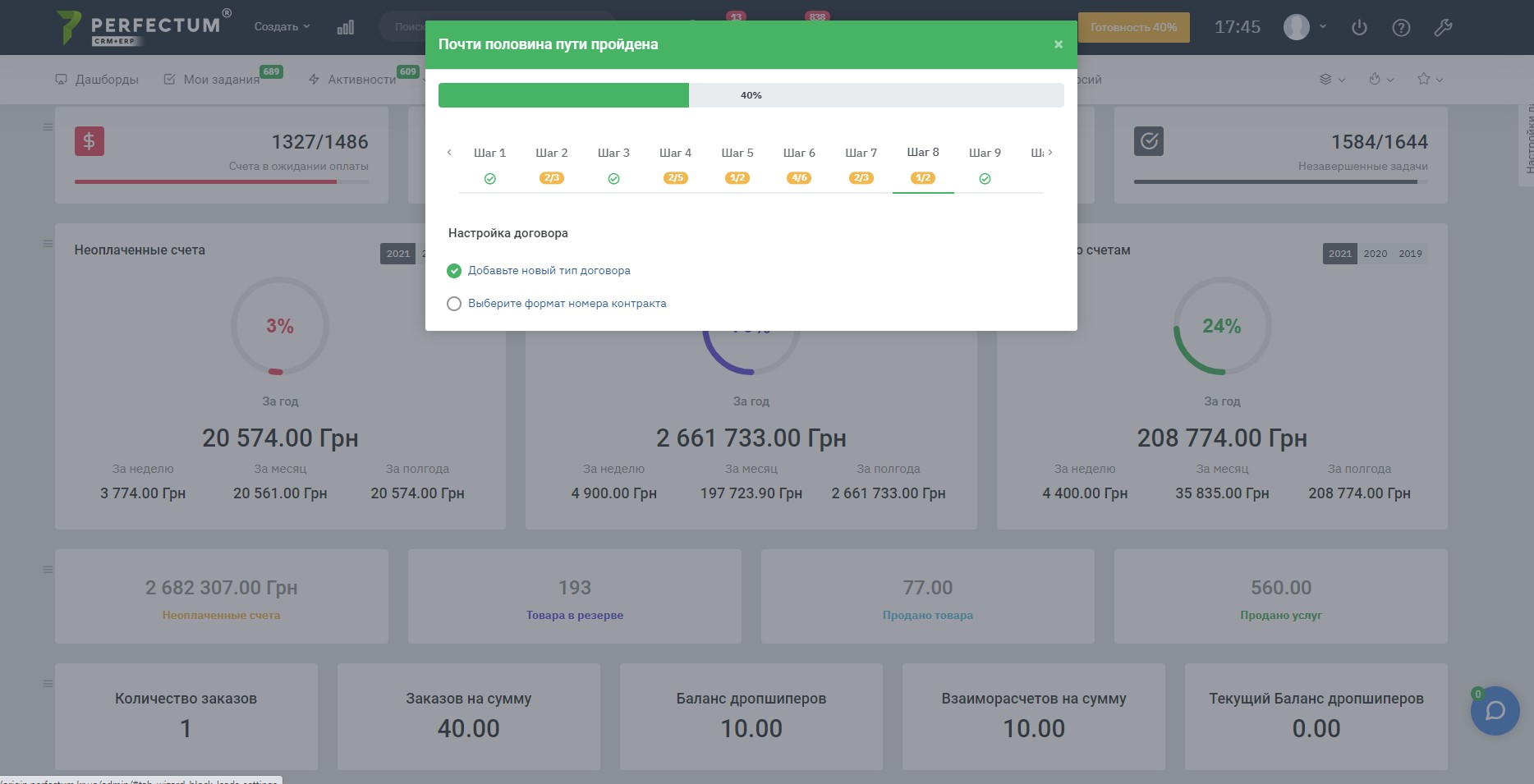
Task: Click the power logout icon
Action: coord(1359,27)
